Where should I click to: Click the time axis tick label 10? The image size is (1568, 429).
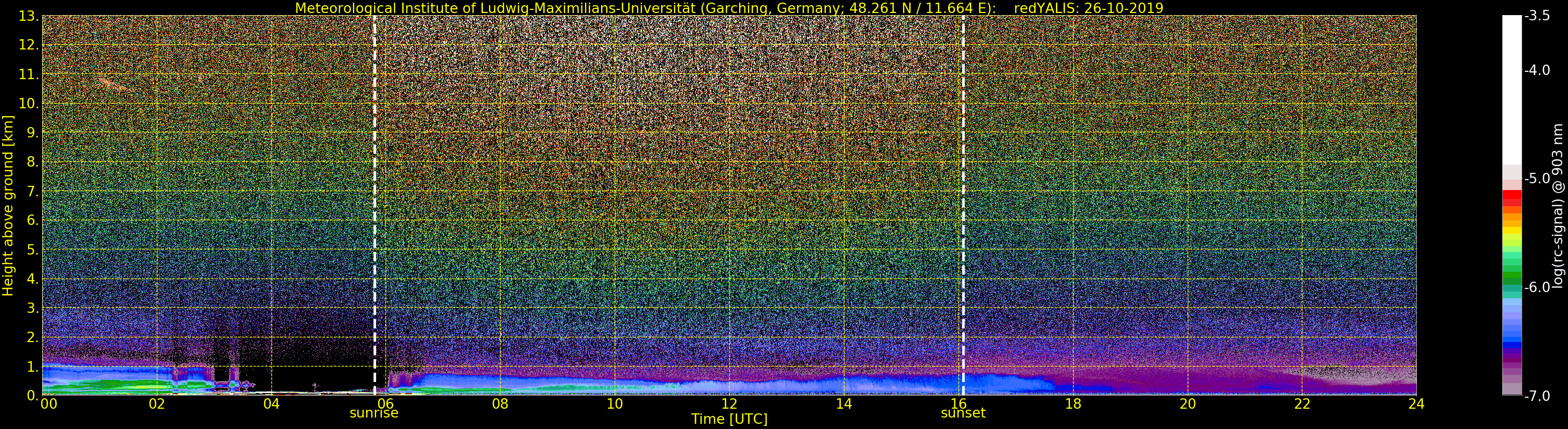click(615, 404)
